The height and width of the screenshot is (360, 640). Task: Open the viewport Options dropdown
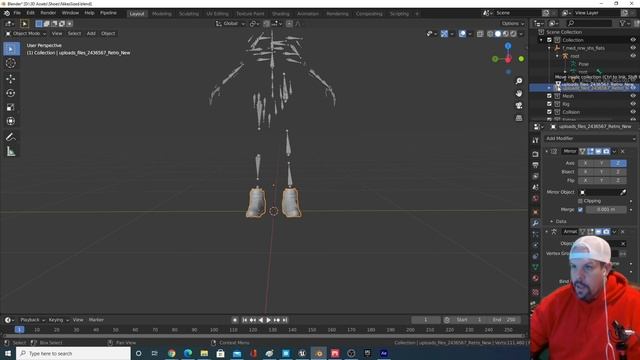[x=512, y=24]
